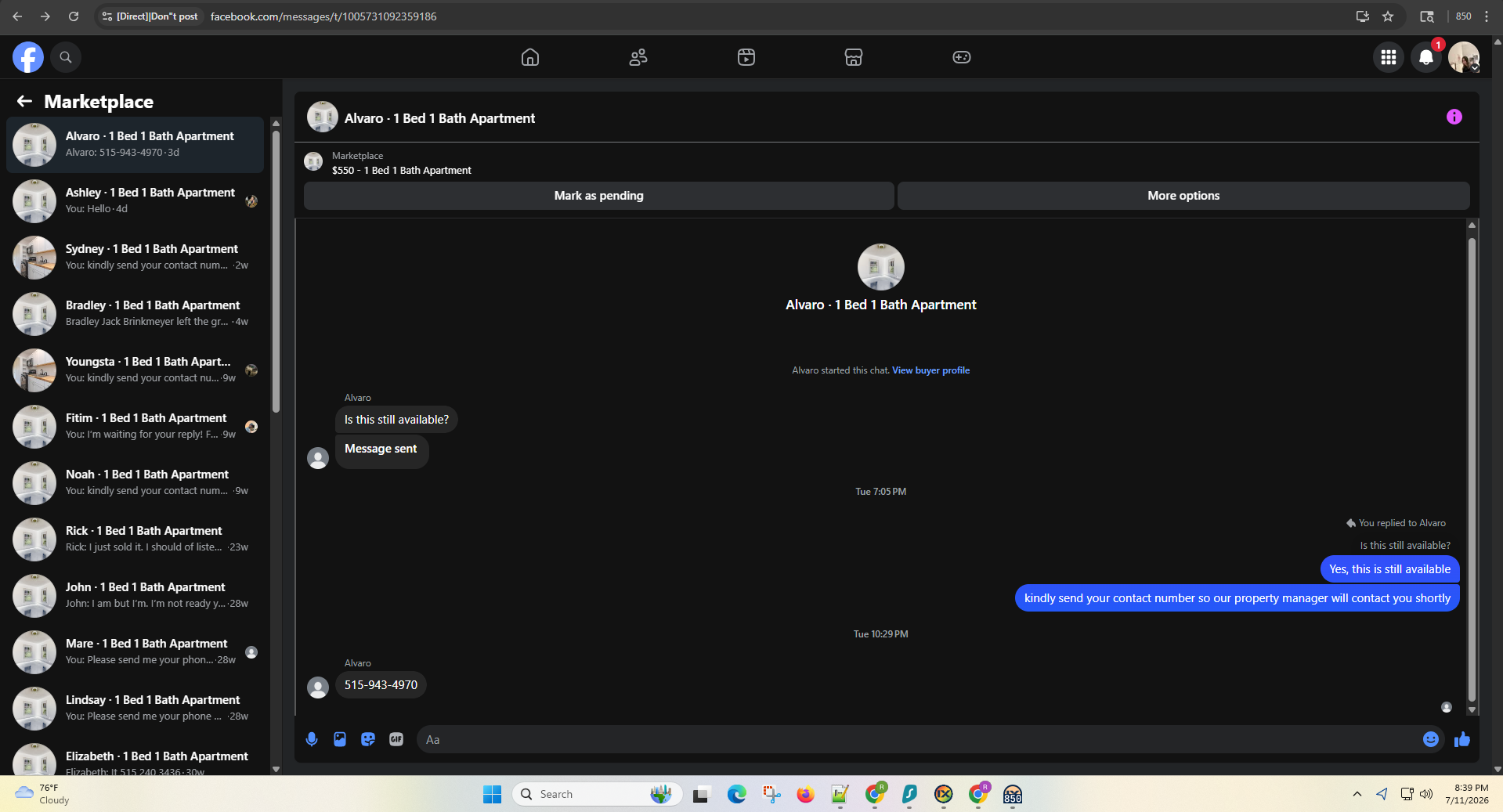Open Mare's 1 Bed 1 Bath conversation
This screenshot has height=812, width=1503.
[135, 652]
